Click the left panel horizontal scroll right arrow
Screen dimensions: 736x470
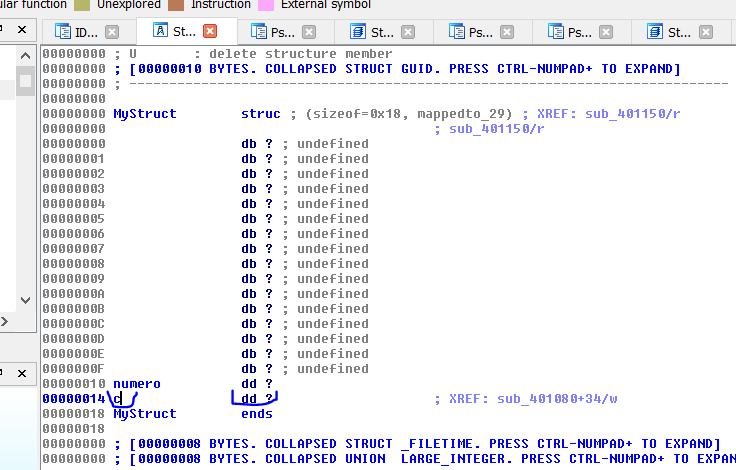point(5,322)
